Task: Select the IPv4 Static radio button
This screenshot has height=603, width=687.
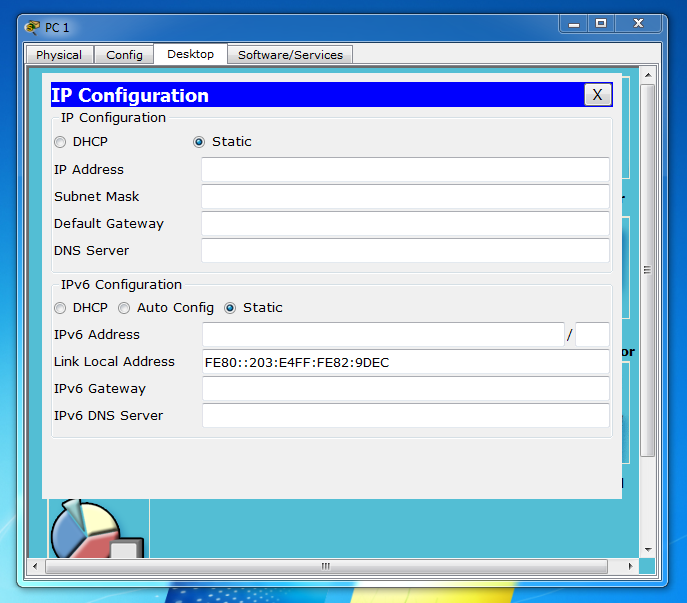Action: [x=199, y=142]
